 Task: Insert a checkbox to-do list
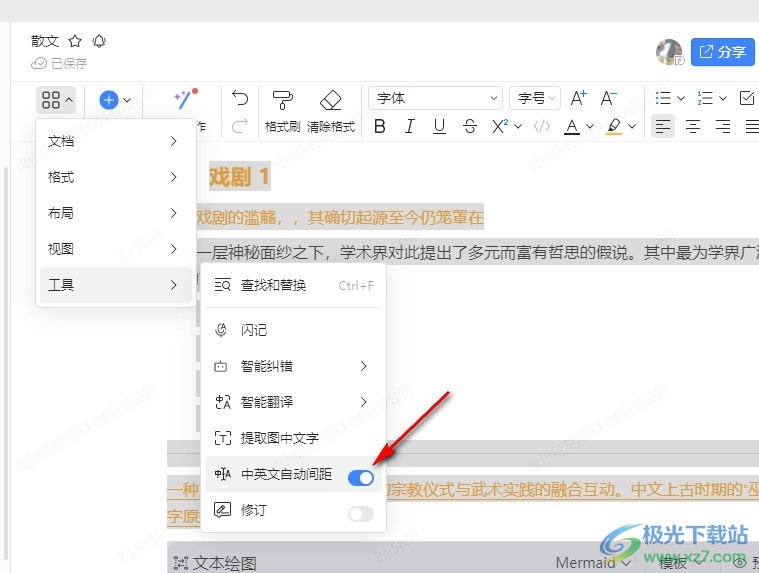click(x=747, y=98)
